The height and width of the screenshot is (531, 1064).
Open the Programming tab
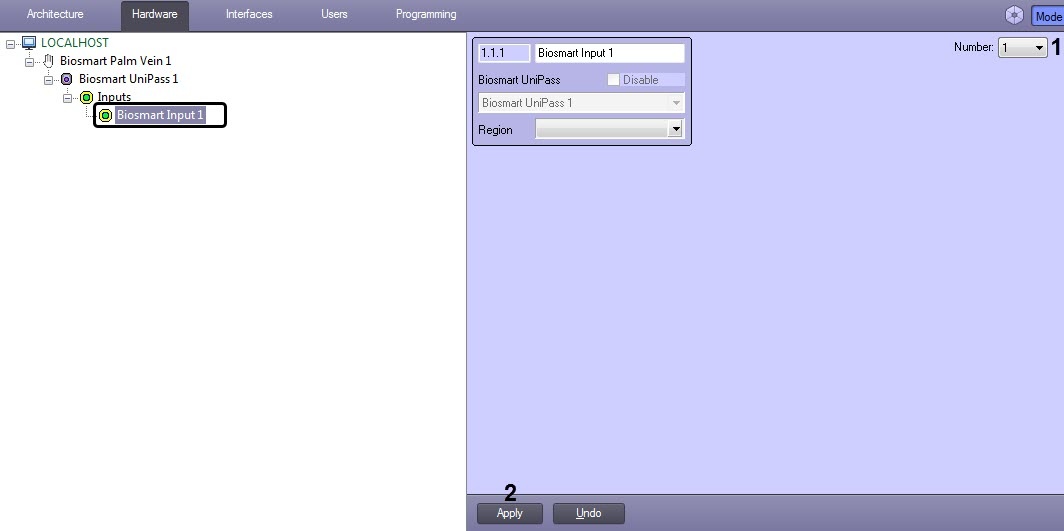pos(426,14)
